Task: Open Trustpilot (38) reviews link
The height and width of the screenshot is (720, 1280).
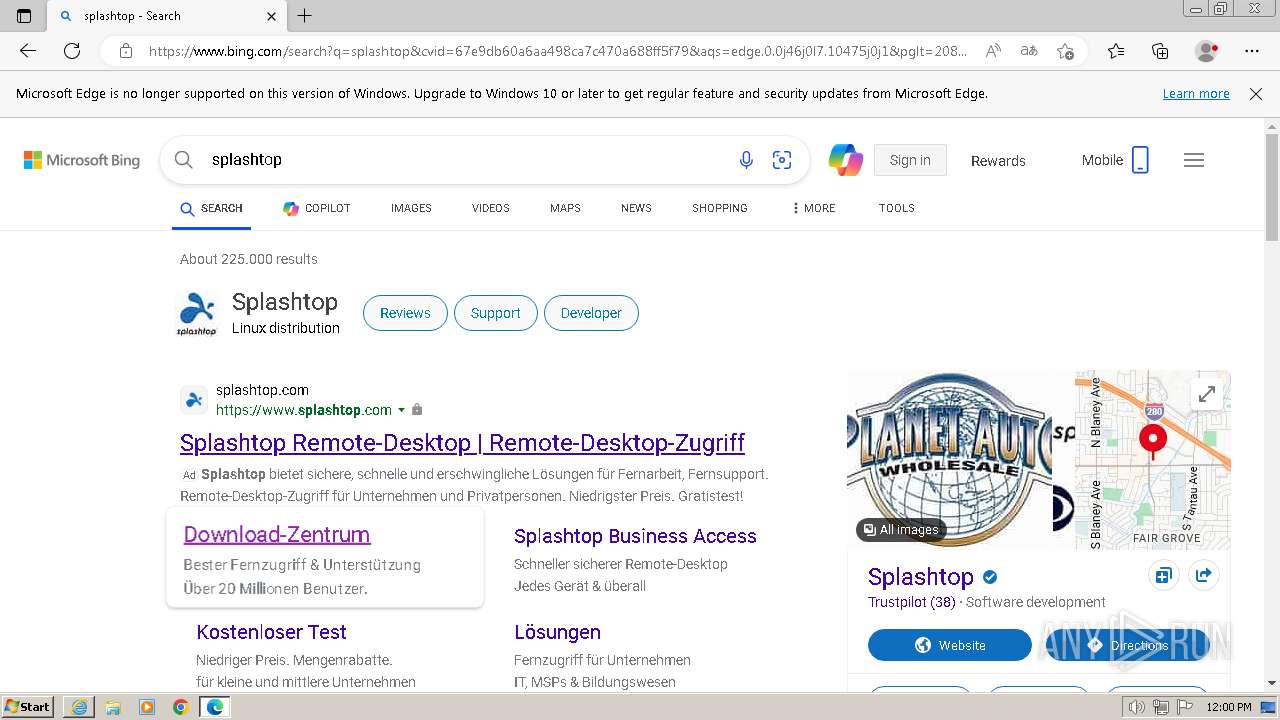Action: pos(911,602)
